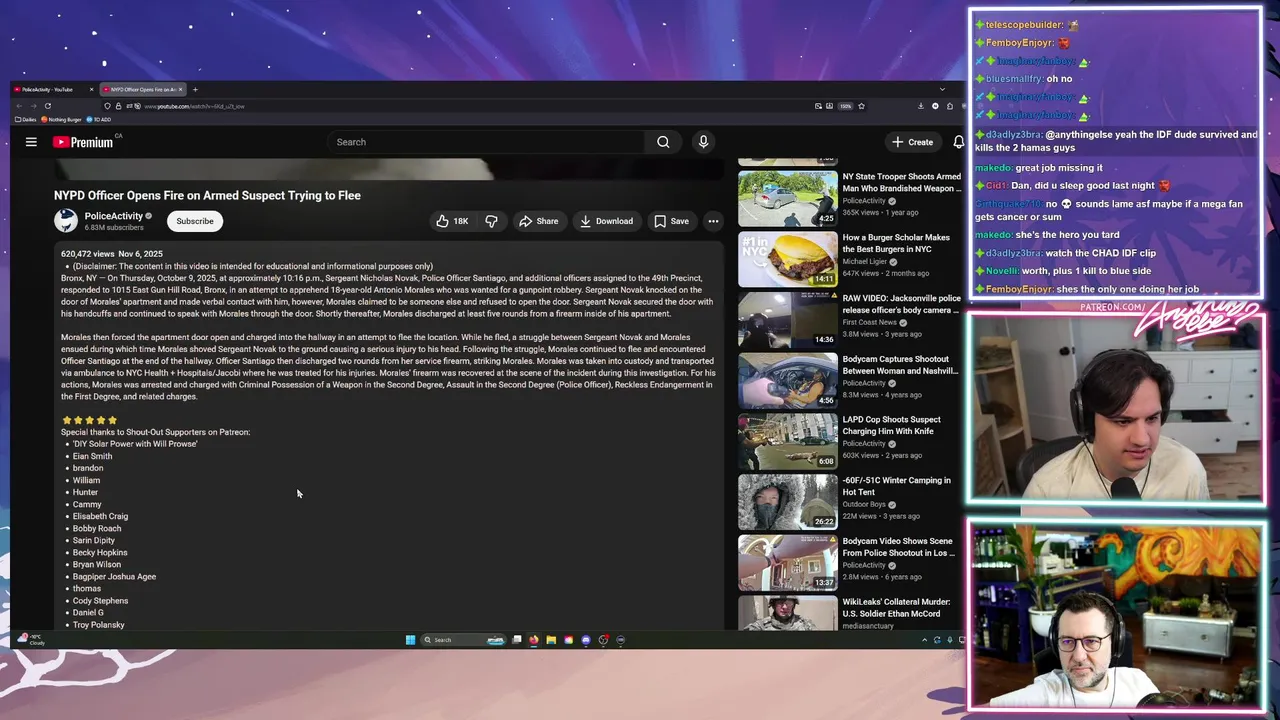This screenshot has height=720, width=1280.
Task: Open browser downloads arrow icon
Action: (x=921, y=106)
